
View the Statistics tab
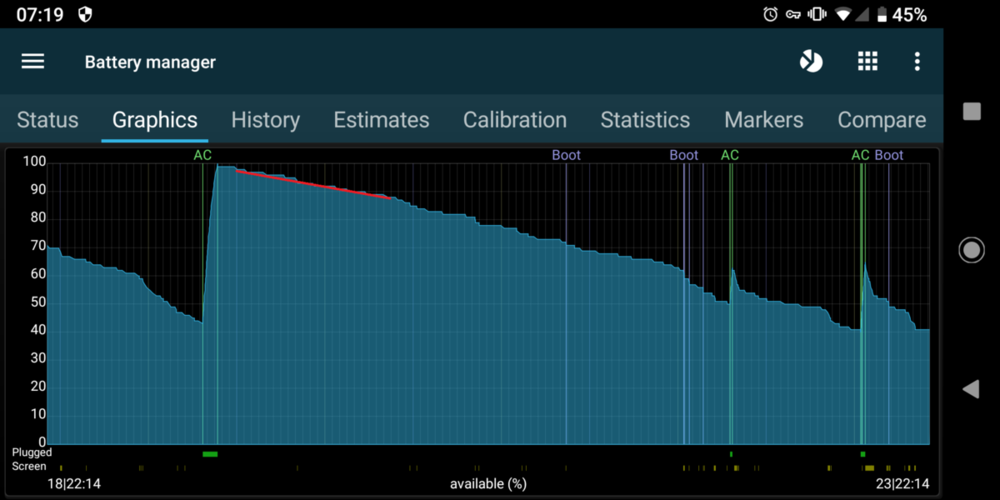[645, 120]
